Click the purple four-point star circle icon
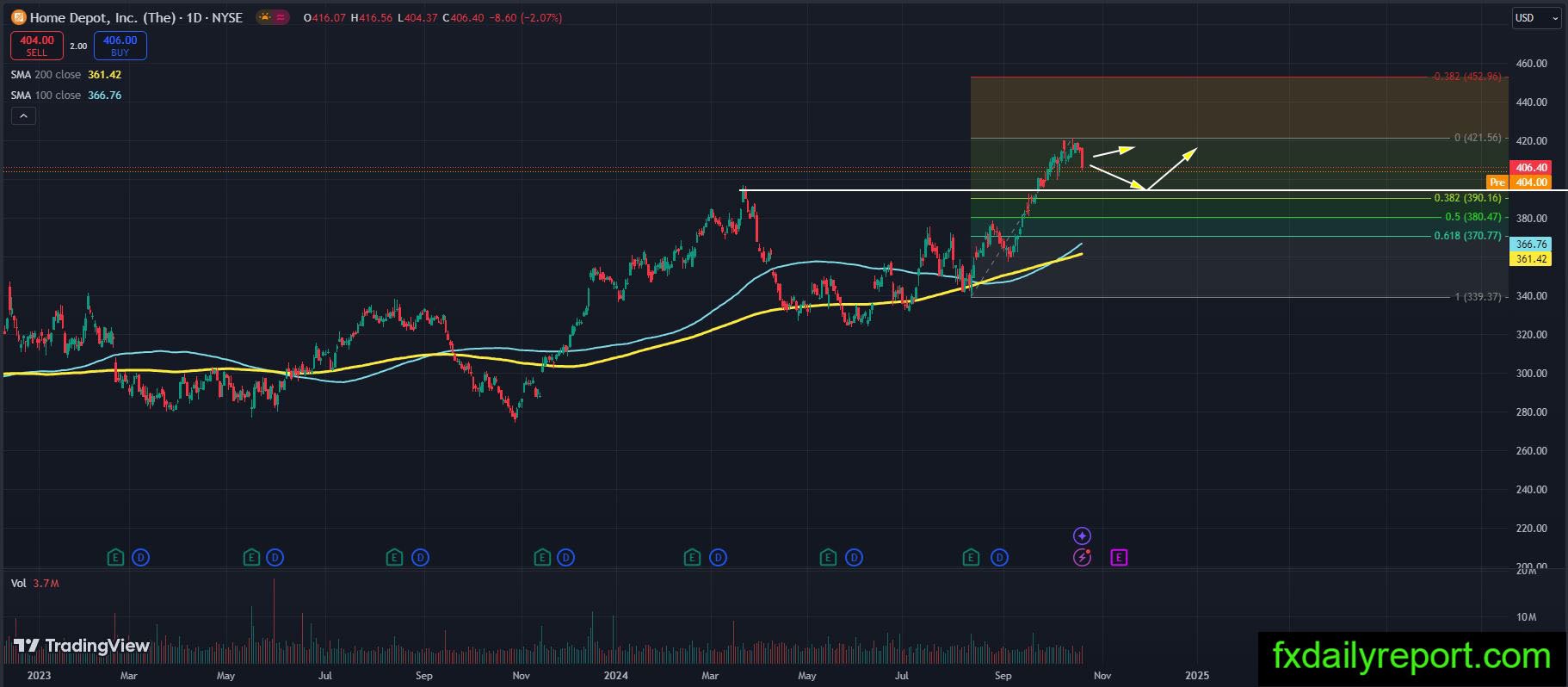 coord(1083,535)
